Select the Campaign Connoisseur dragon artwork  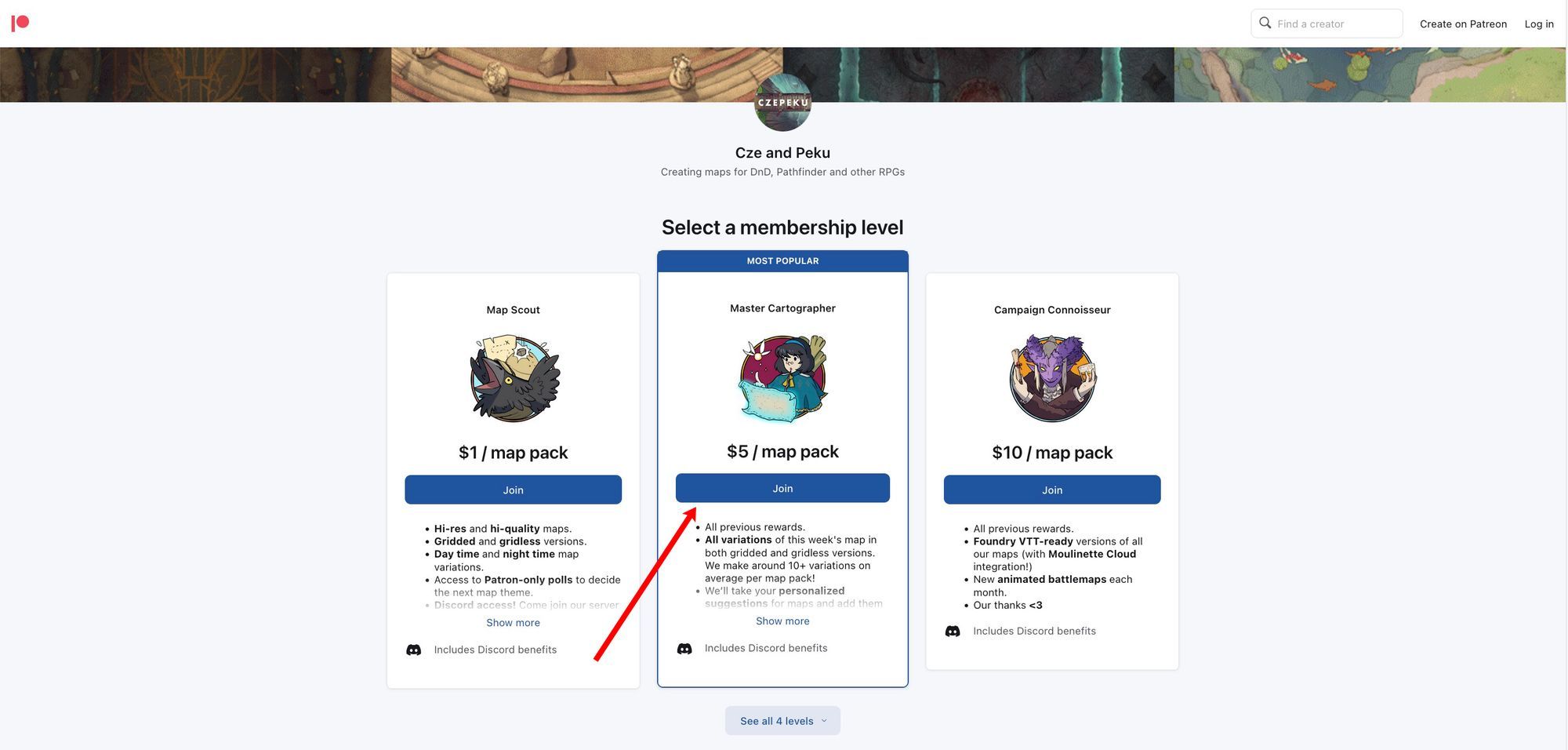tap(1052, 379)
